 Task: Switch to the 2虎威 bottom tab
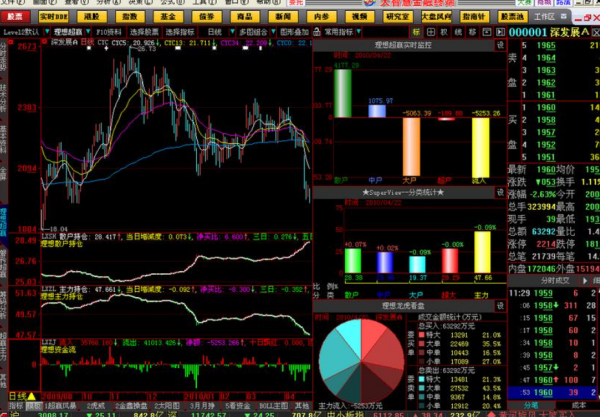(x=95, y=406)
